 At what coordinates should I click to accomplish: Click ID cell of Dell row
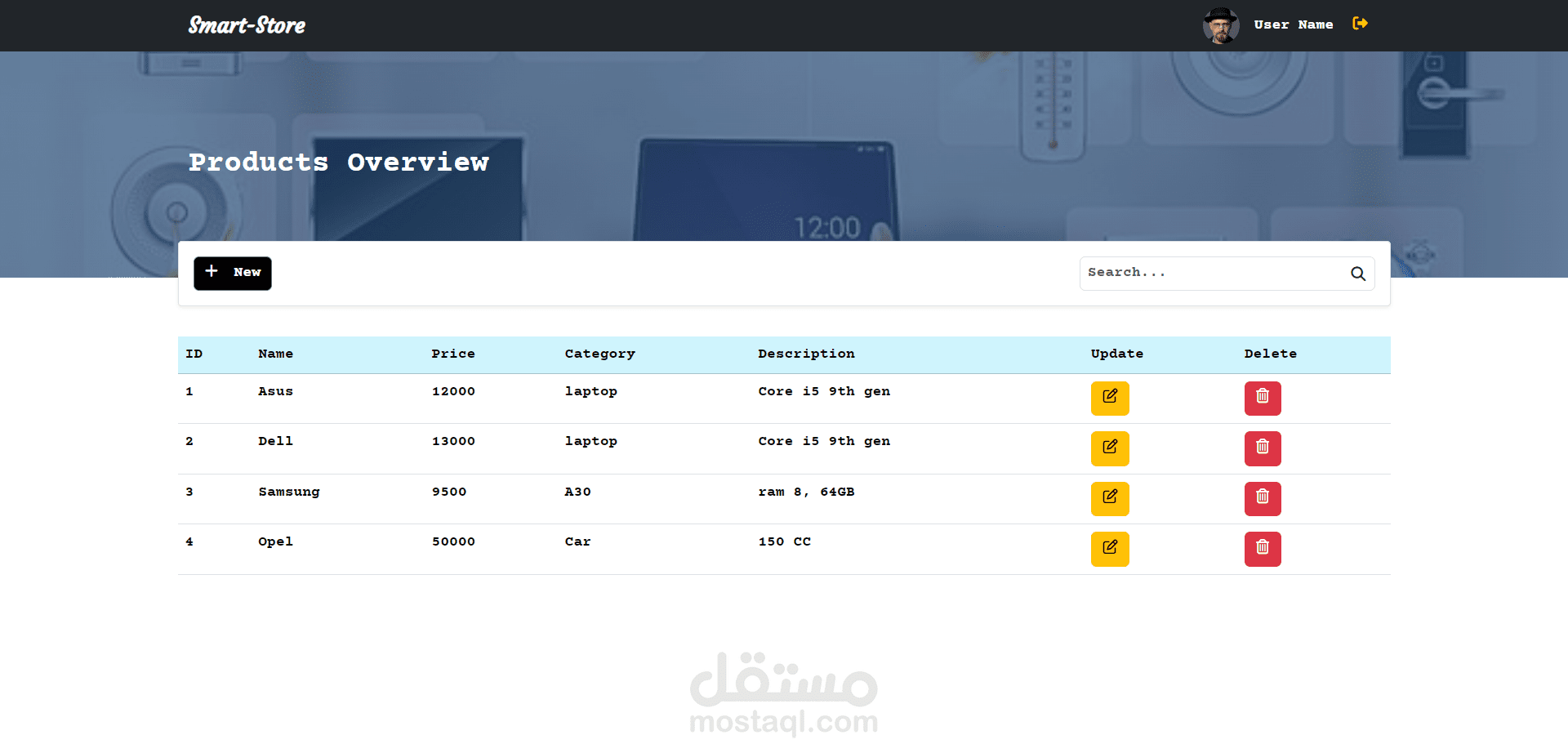[x=189, y=441]
